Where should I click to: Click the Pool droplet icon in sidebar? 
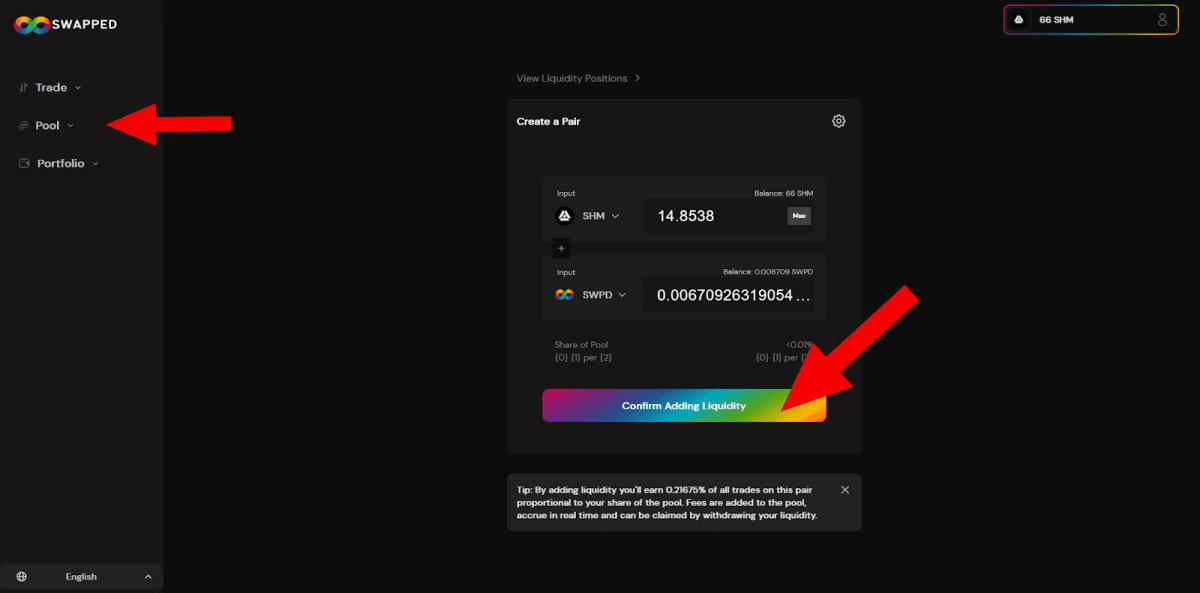click(x=22, y=125)
